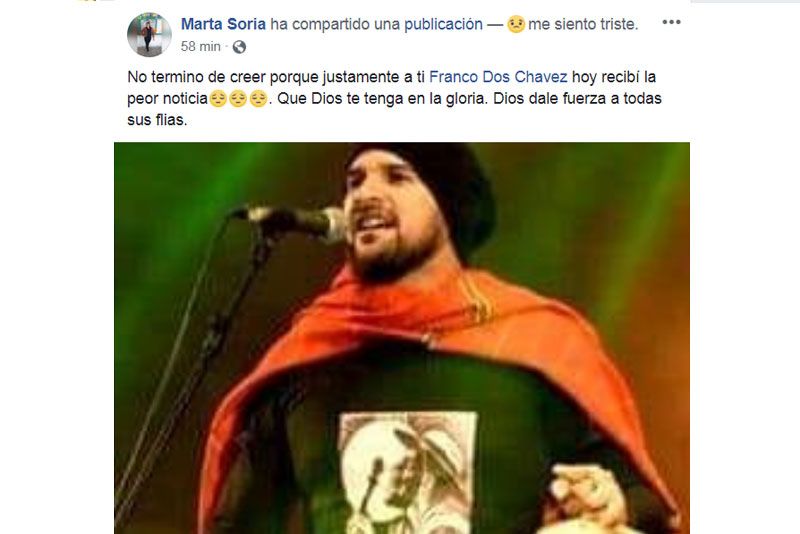The height and width of the screenshot is (534, 800).
Task: Click "No termino de creer" post text
Action: (196, 77)
